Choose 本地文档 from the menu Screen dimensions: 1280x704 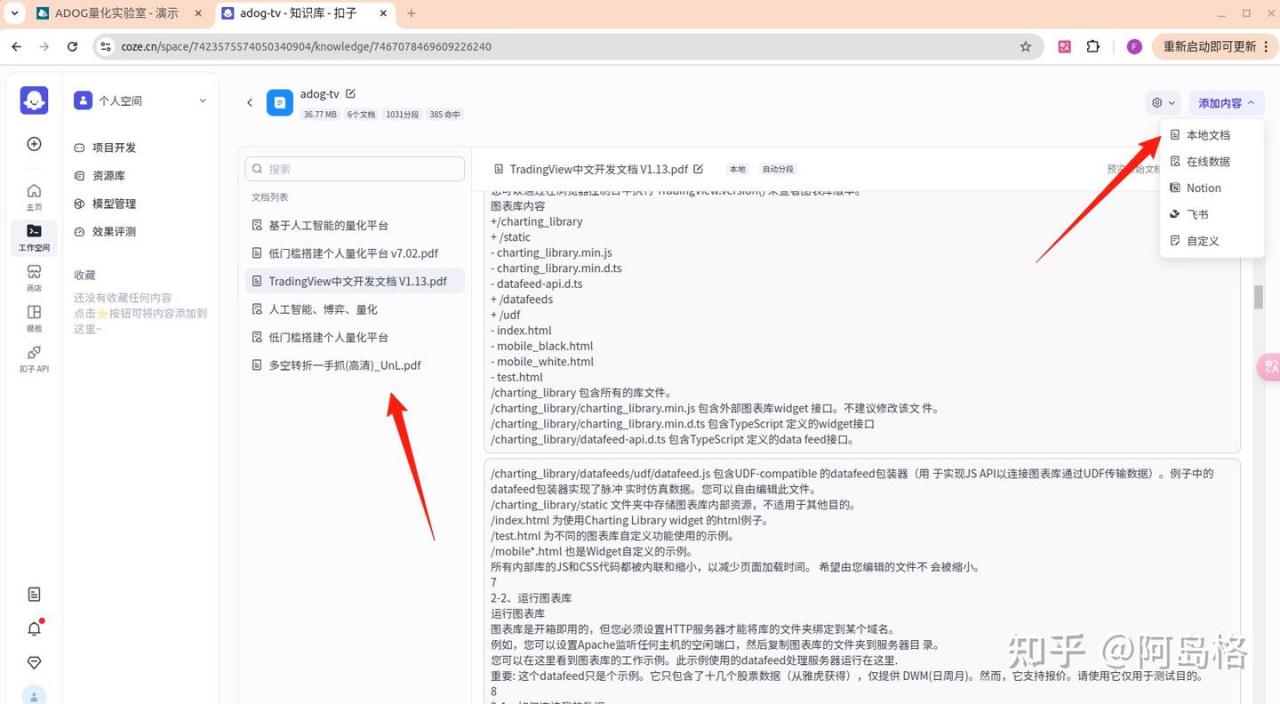tap(1212, 135)
